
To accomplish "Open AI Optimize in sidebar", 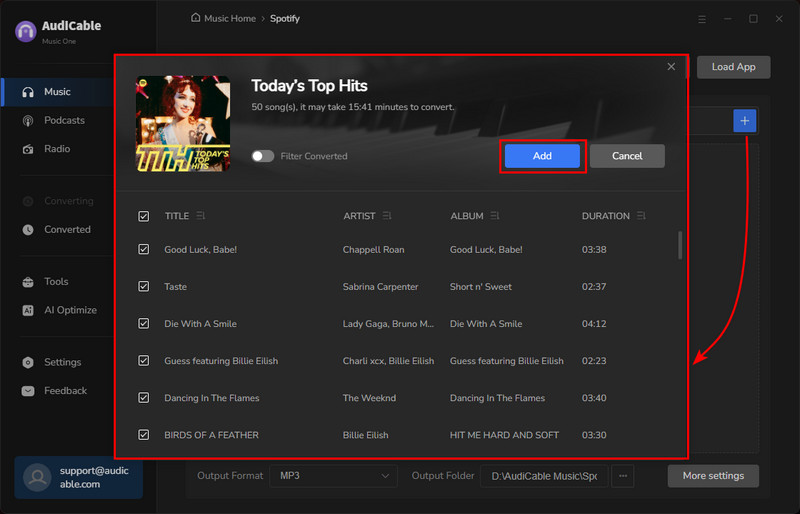I will click(x=70, y=310).
